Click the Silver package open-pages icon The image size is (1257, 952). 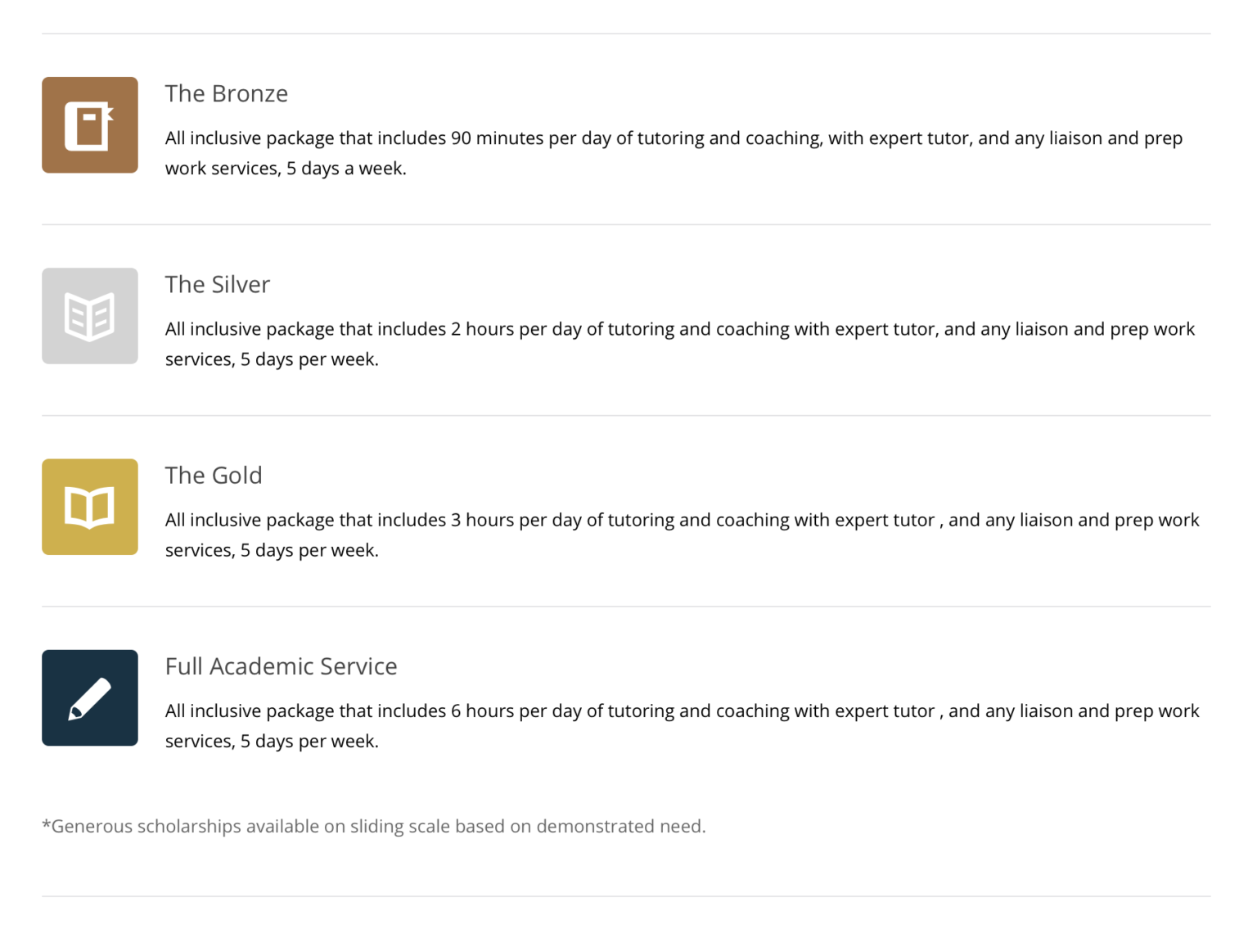[x=90, y=316]
